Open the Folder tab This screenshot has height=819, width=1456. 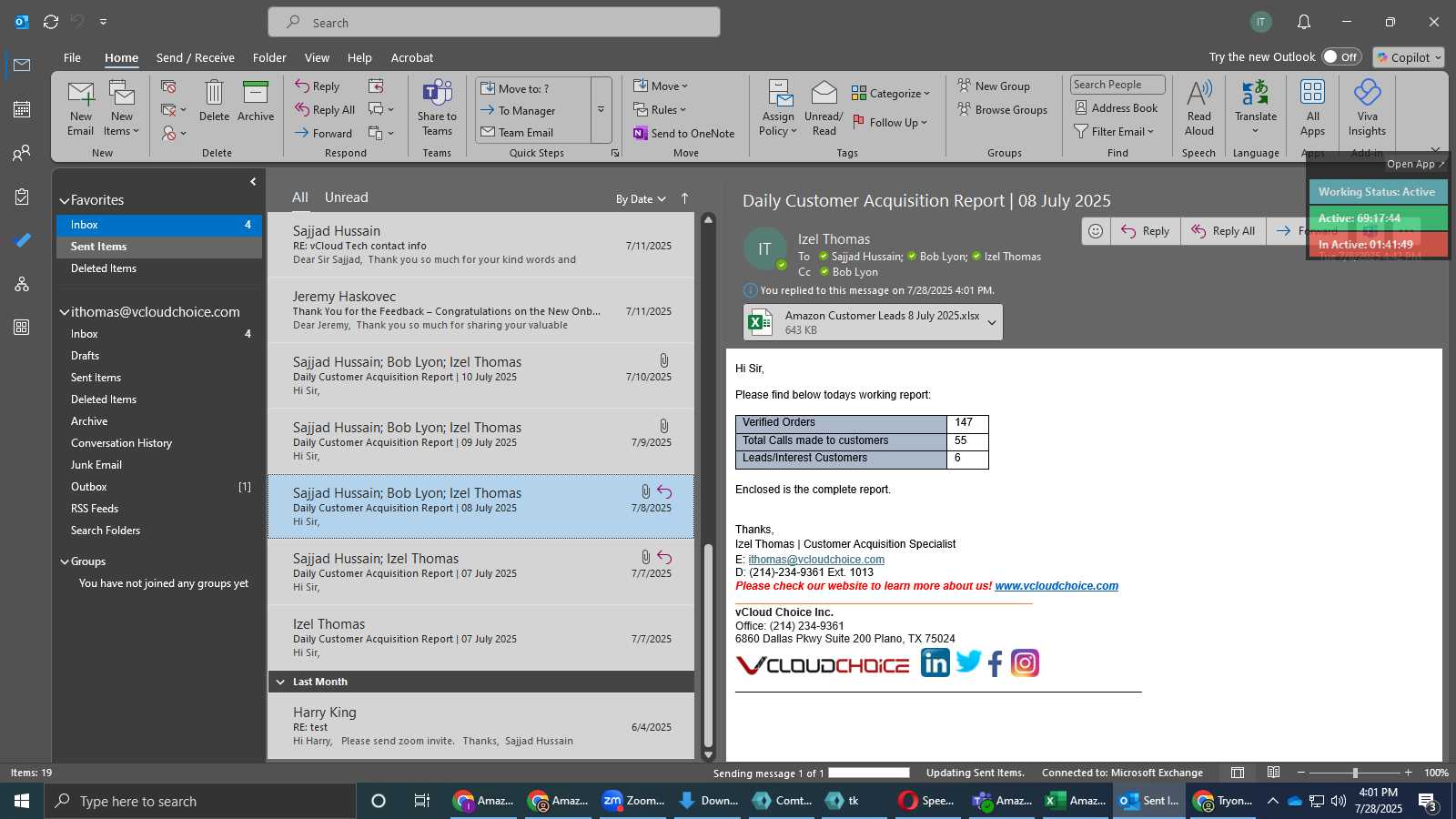pyautogui.click(x=269, y=57)
